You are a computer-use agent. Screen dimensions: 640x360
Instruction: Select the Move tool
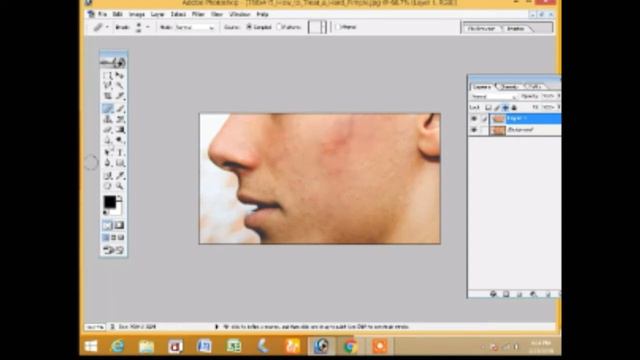point(120,76)
